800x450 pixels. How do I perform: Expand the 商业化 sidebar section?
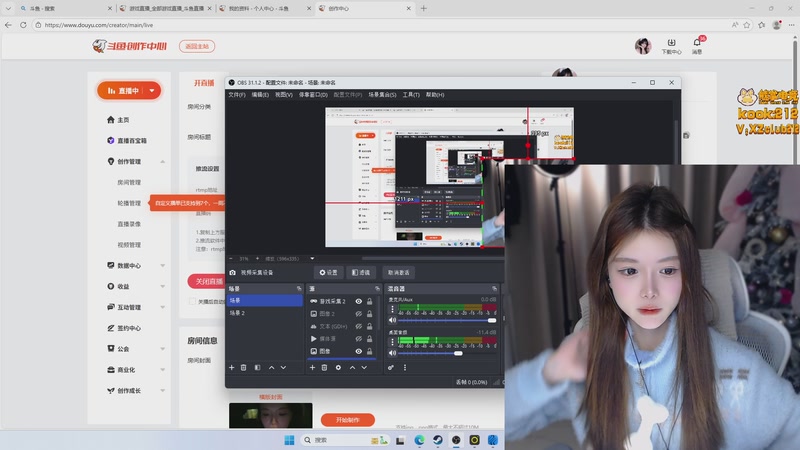pyautogui.click(x=162, y=370)
